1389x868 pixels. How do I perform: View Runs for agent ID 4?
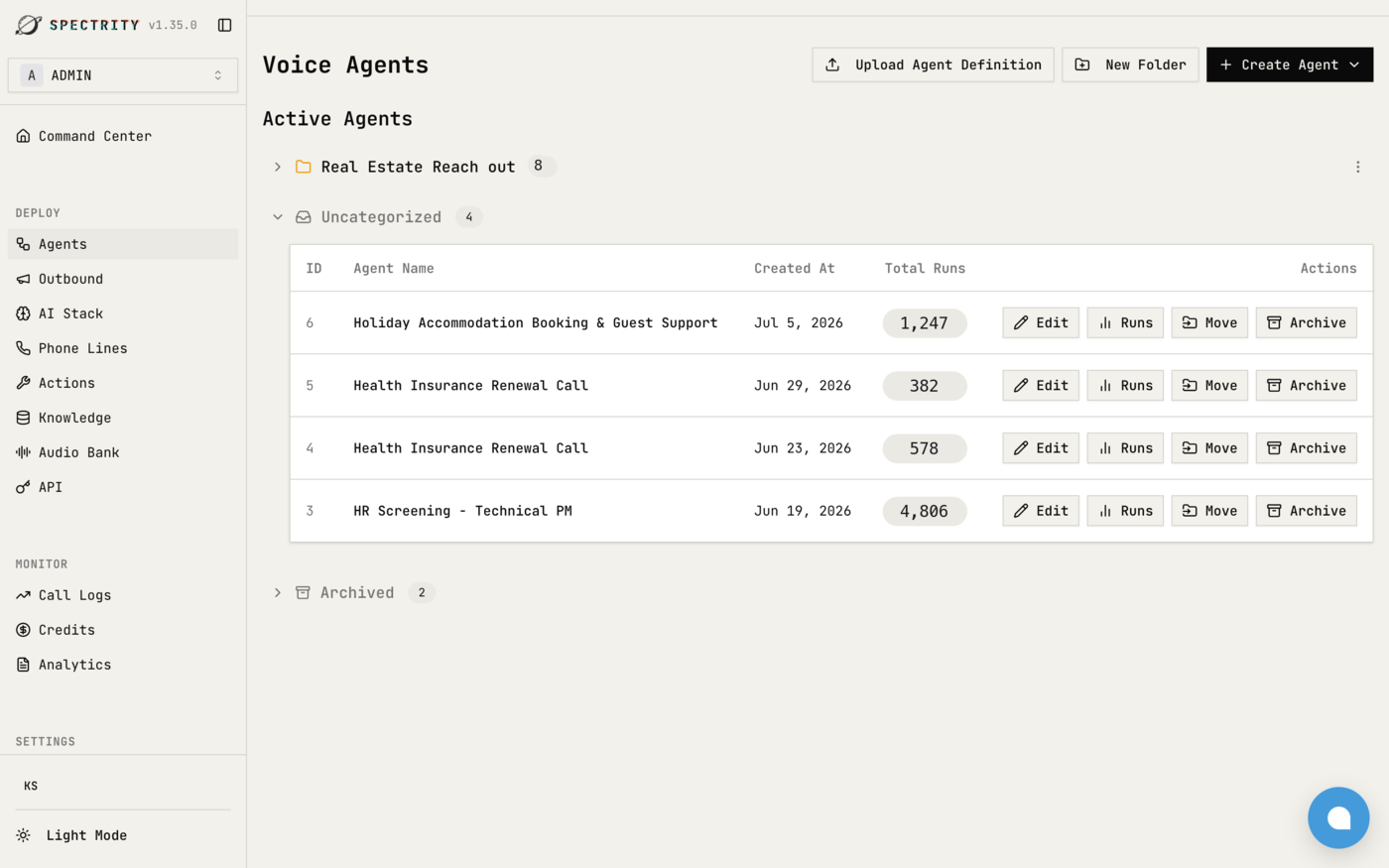pos(1125,448)
